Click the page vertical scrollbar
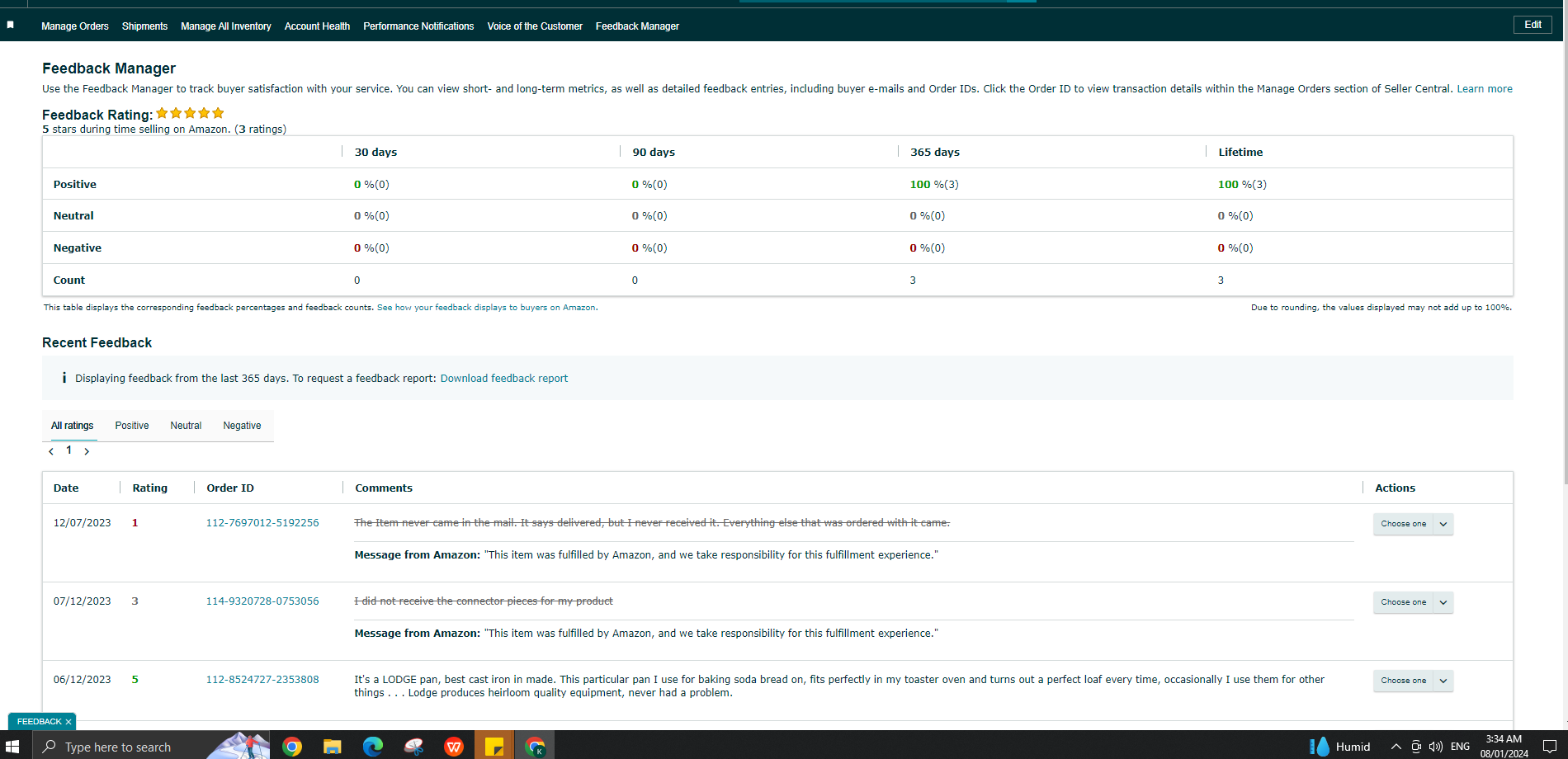 coord(1565,264)
